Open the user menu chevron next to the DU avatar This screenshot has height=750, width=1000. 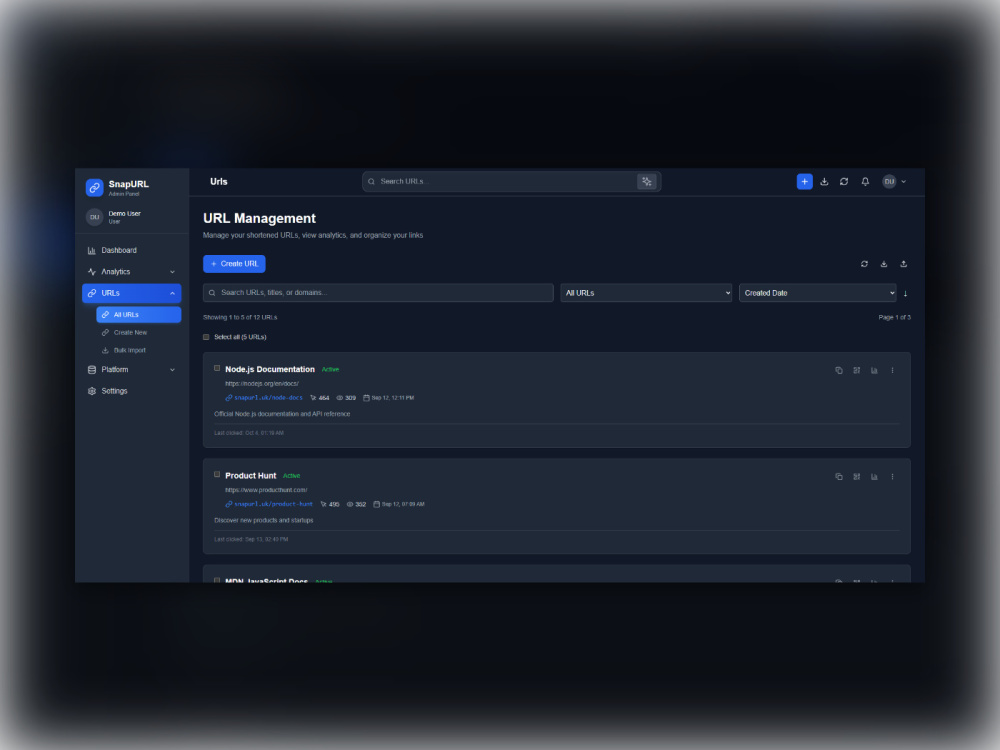(x=904, y=182)
